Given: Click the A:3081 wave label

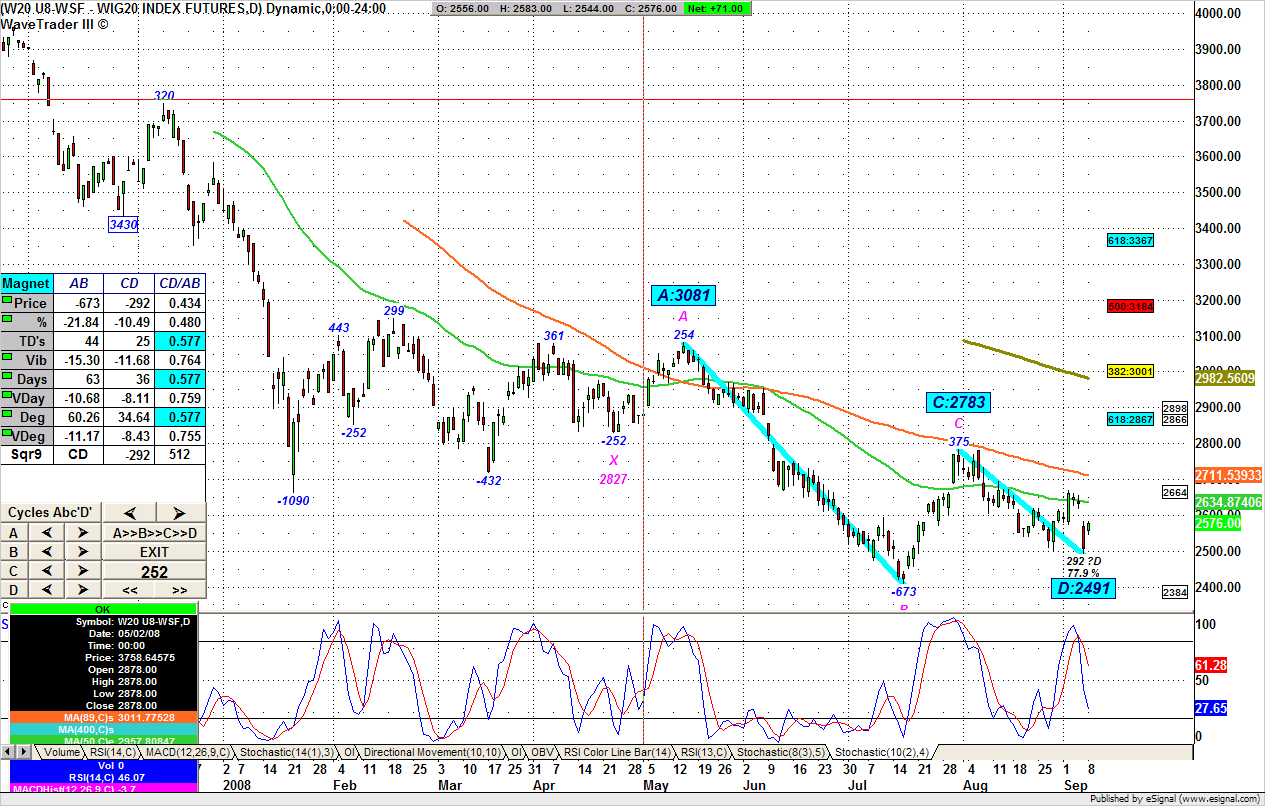Looking at the screenshot, I should click(684, 295).
